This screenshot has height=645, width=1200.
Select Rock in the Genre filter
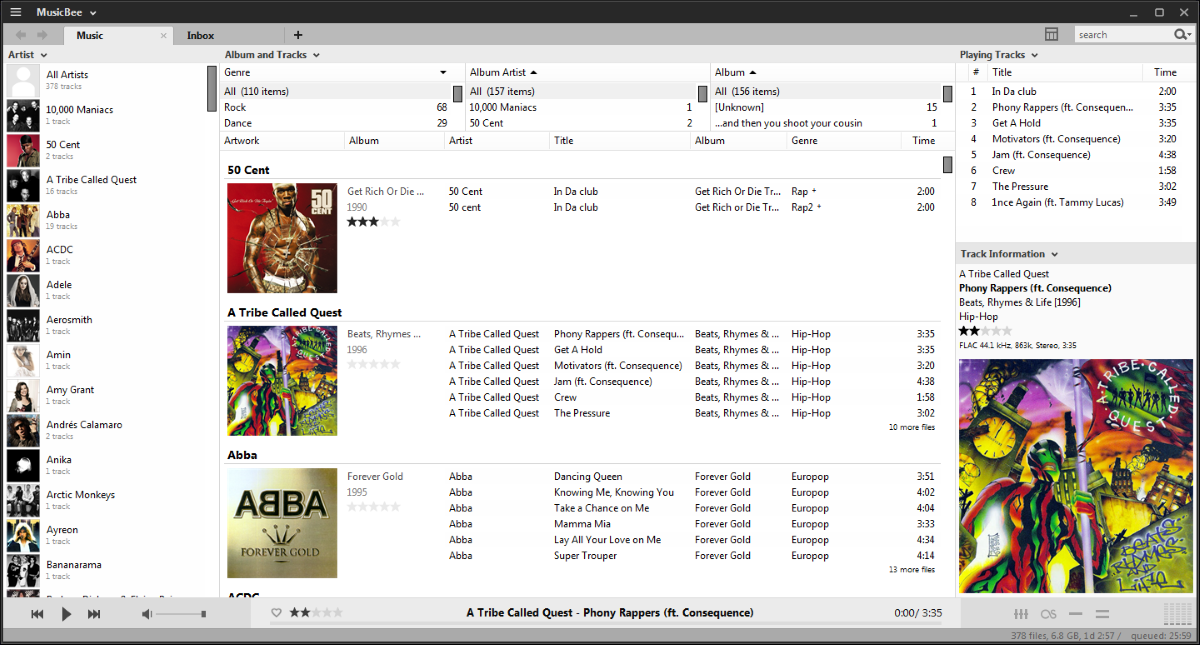[x=336, y=107]
